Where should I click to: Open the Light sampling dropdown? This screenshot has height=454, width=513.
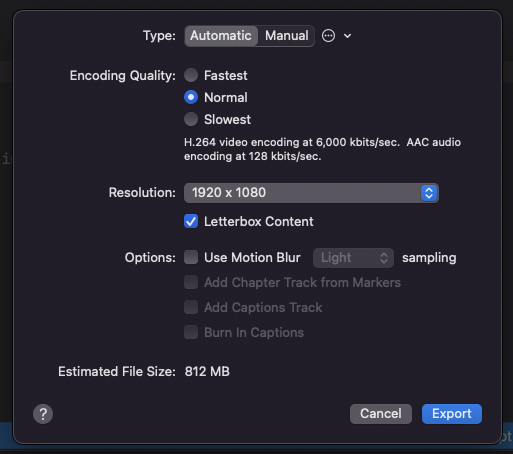tap(353, 258)
